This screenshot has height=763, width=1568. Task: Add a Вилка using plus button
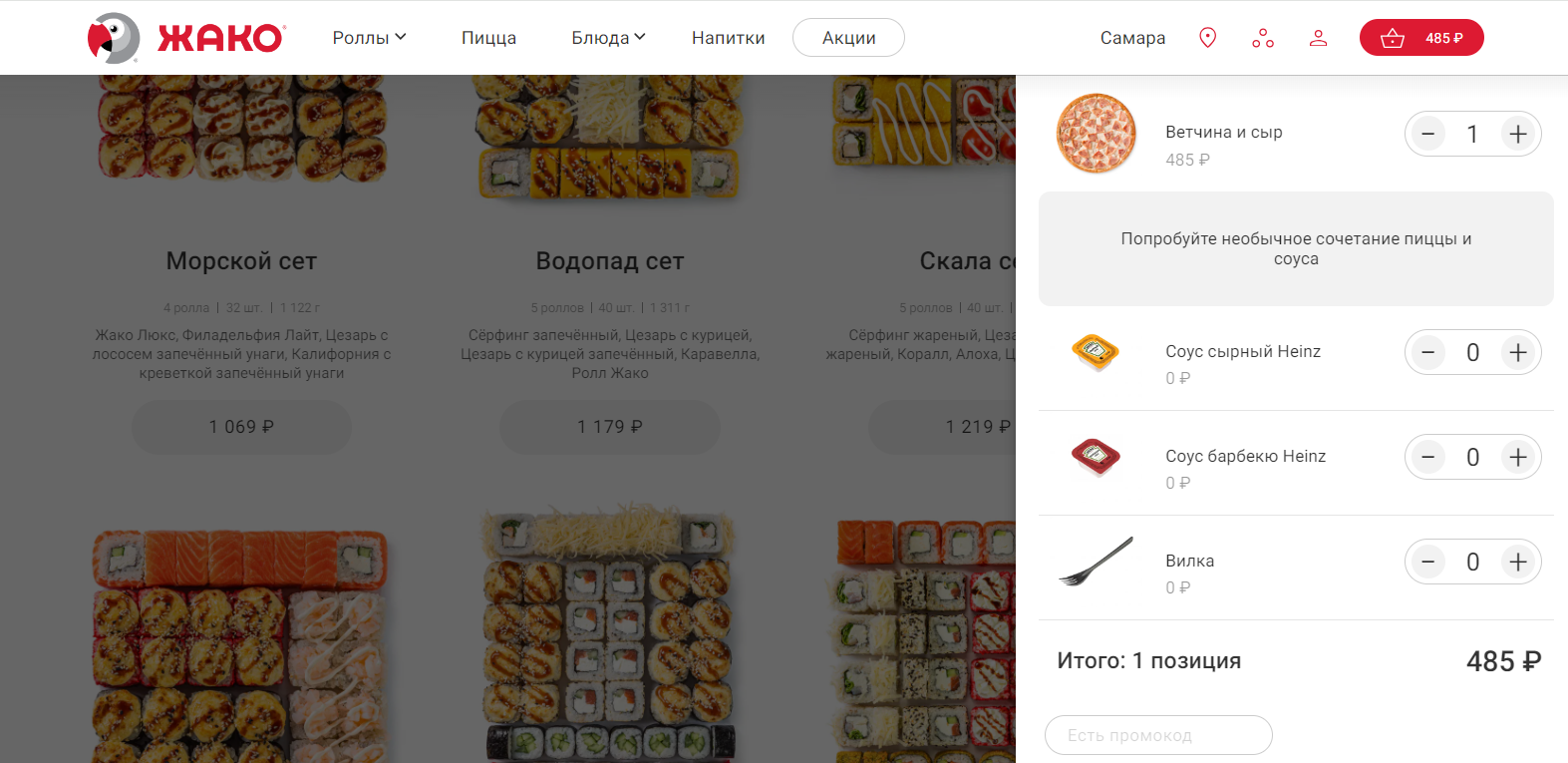(1518, 562)
